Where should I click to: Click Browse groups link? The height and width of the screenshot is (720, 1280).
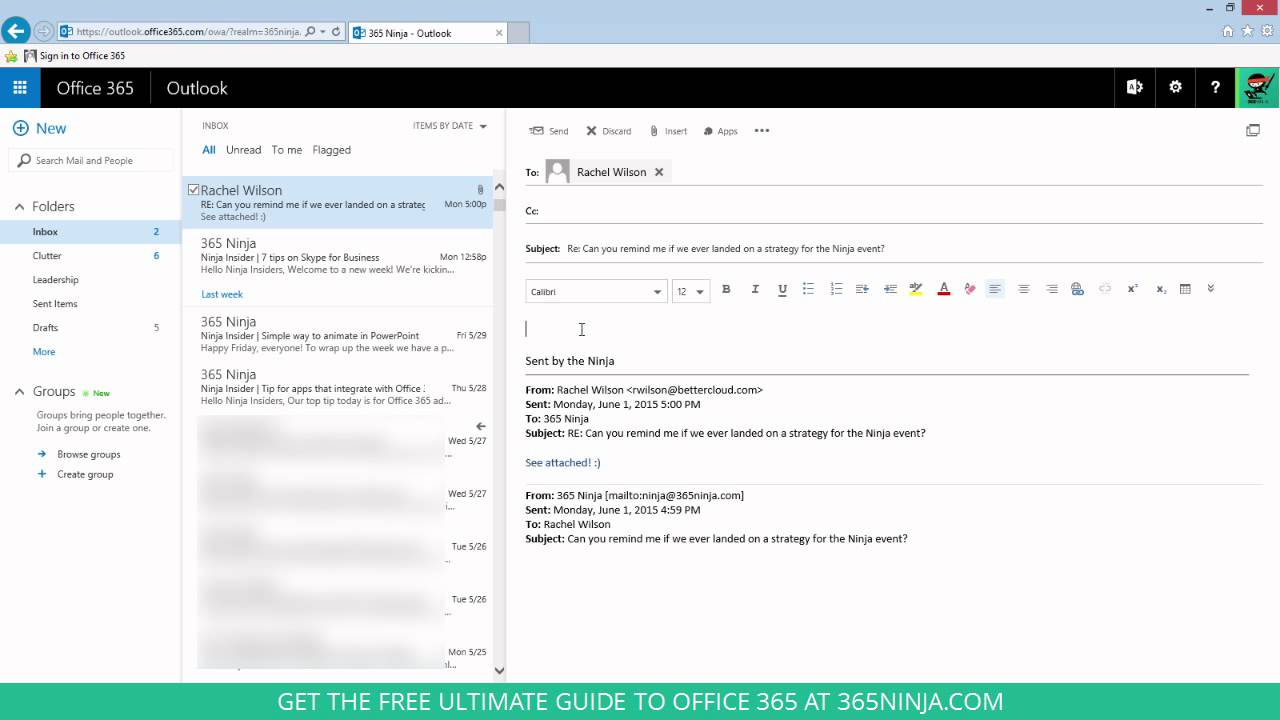point(88,454)
